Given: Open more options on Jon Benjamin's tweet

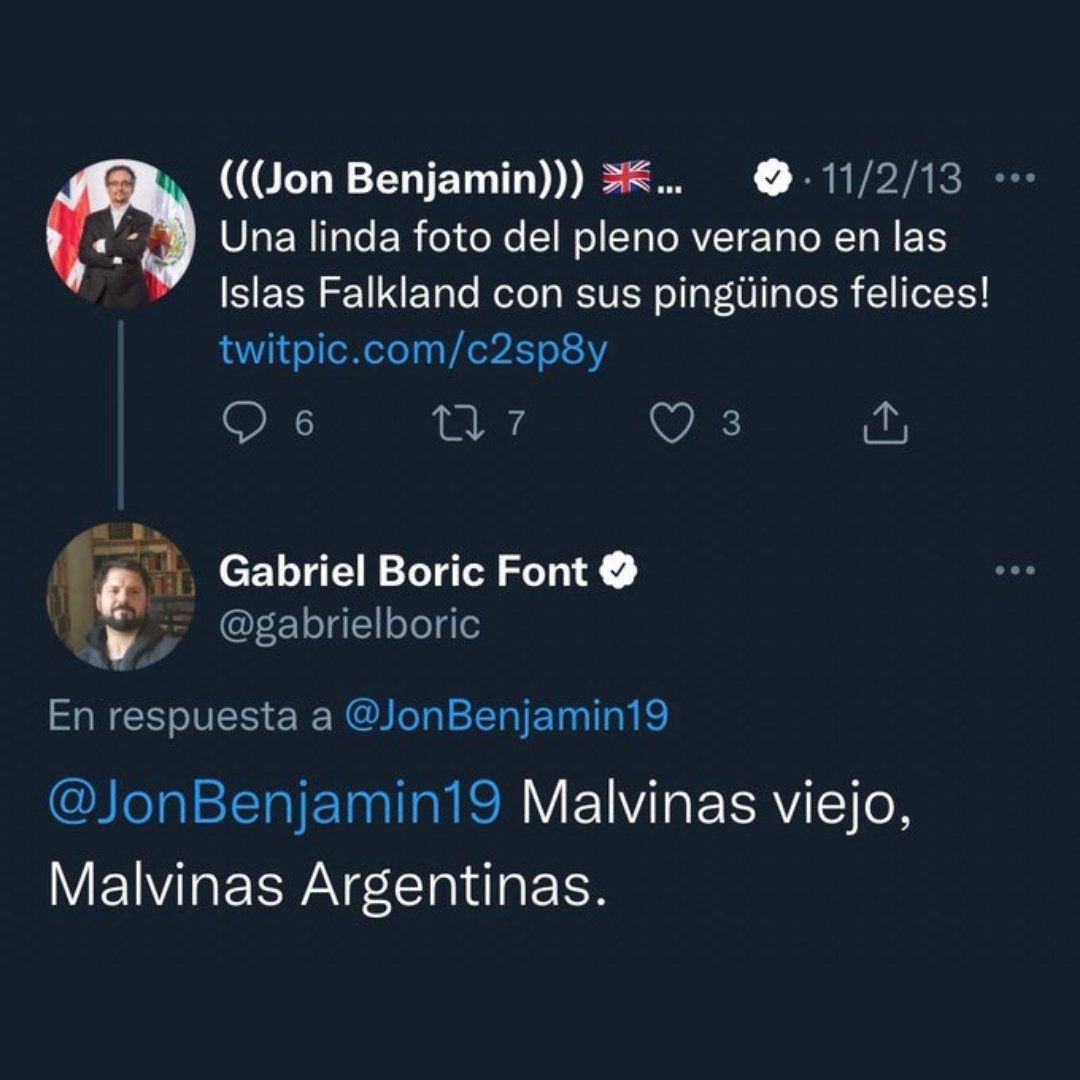Looking at the screenshot, I should click(1016, 179).
